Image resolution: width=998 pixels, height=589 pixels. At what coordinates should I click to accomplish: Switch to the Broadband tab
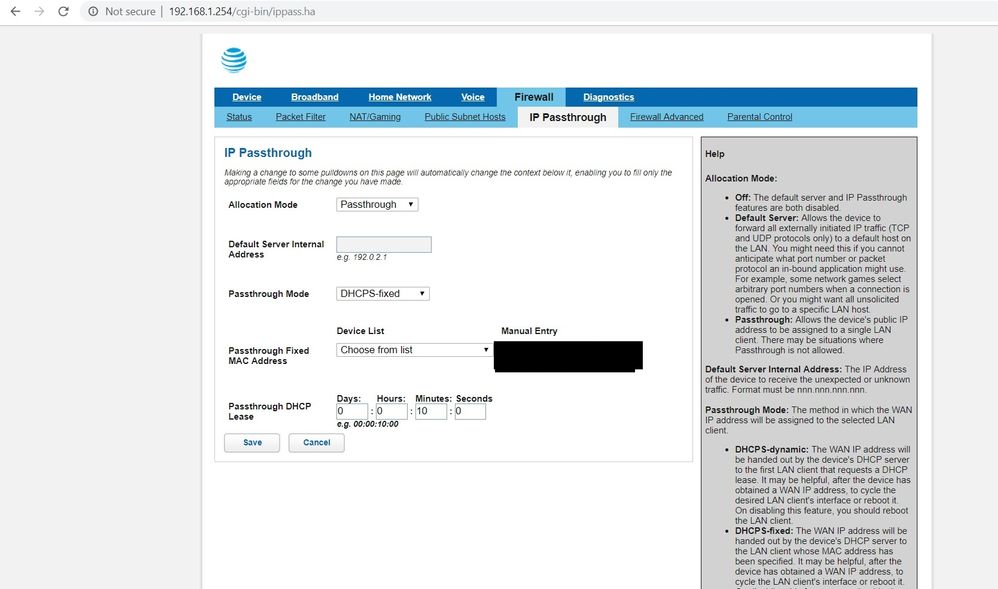(x=314, y=97)
